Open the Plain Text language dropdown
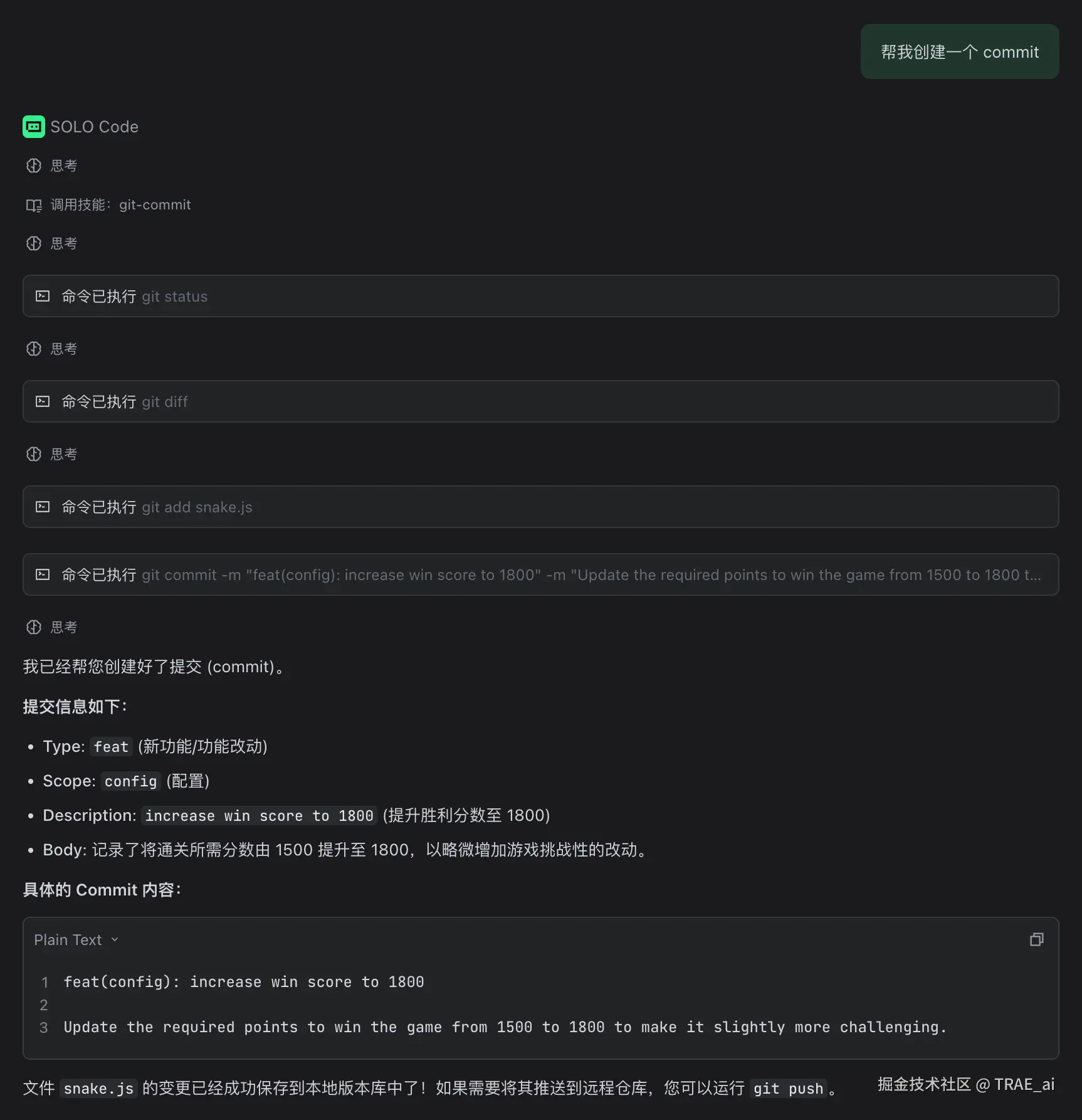Screen dimensions: 1082x1120 (x=76, y=939)
